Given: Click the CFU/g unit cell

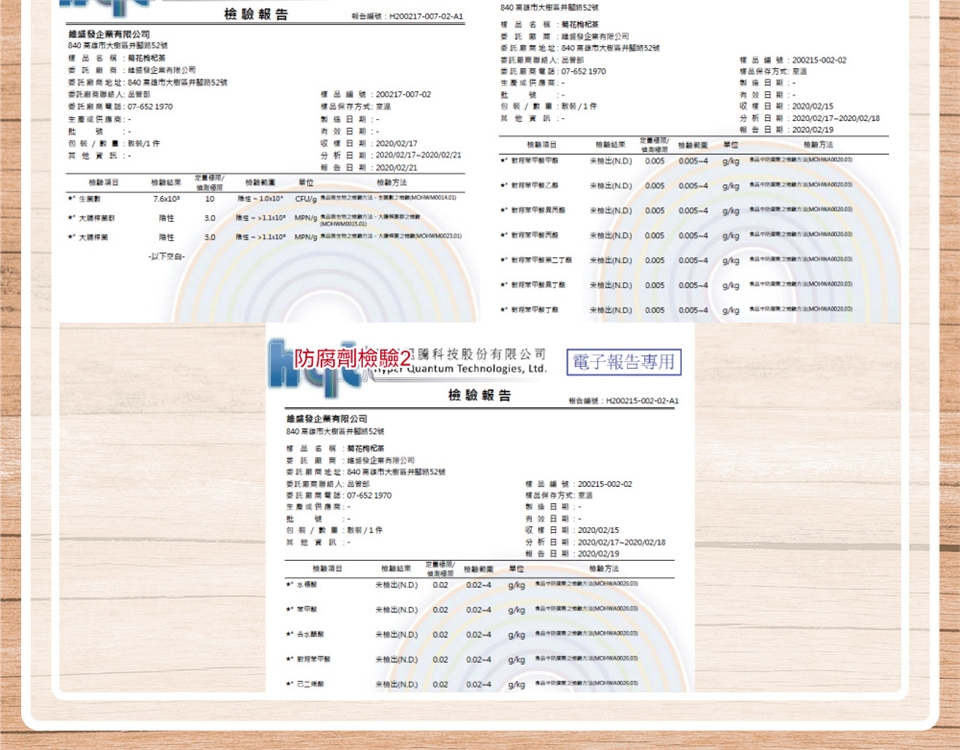Looking at the screenshot, I should [306, 199].
